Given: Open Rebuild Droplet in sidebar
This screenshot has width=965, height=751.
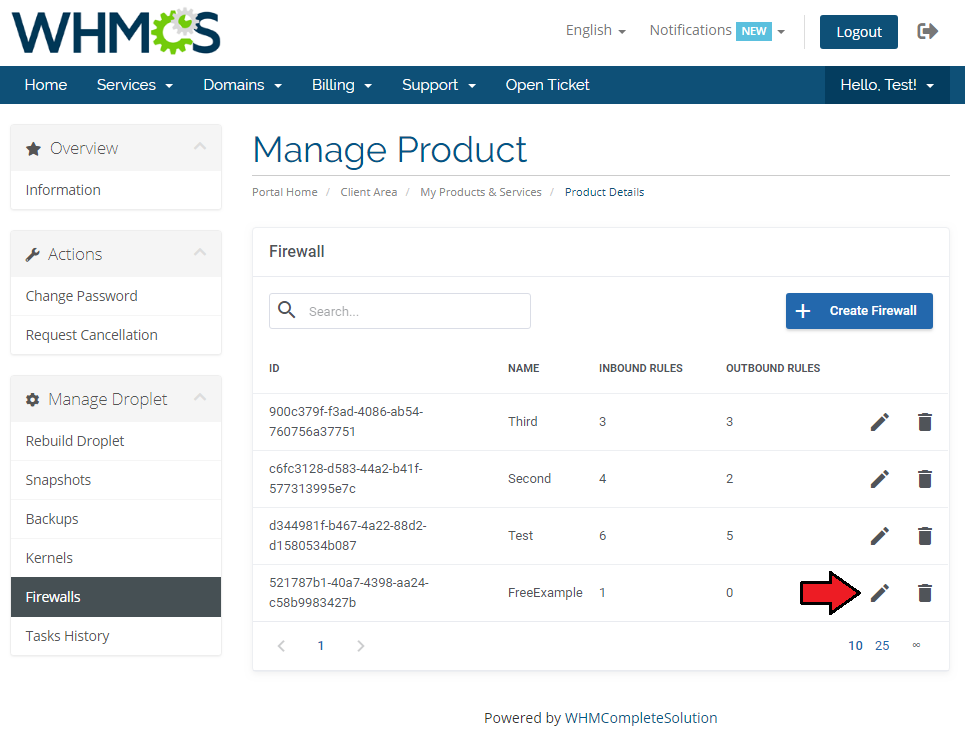Looking at the screenshot, I should point(116,441).
